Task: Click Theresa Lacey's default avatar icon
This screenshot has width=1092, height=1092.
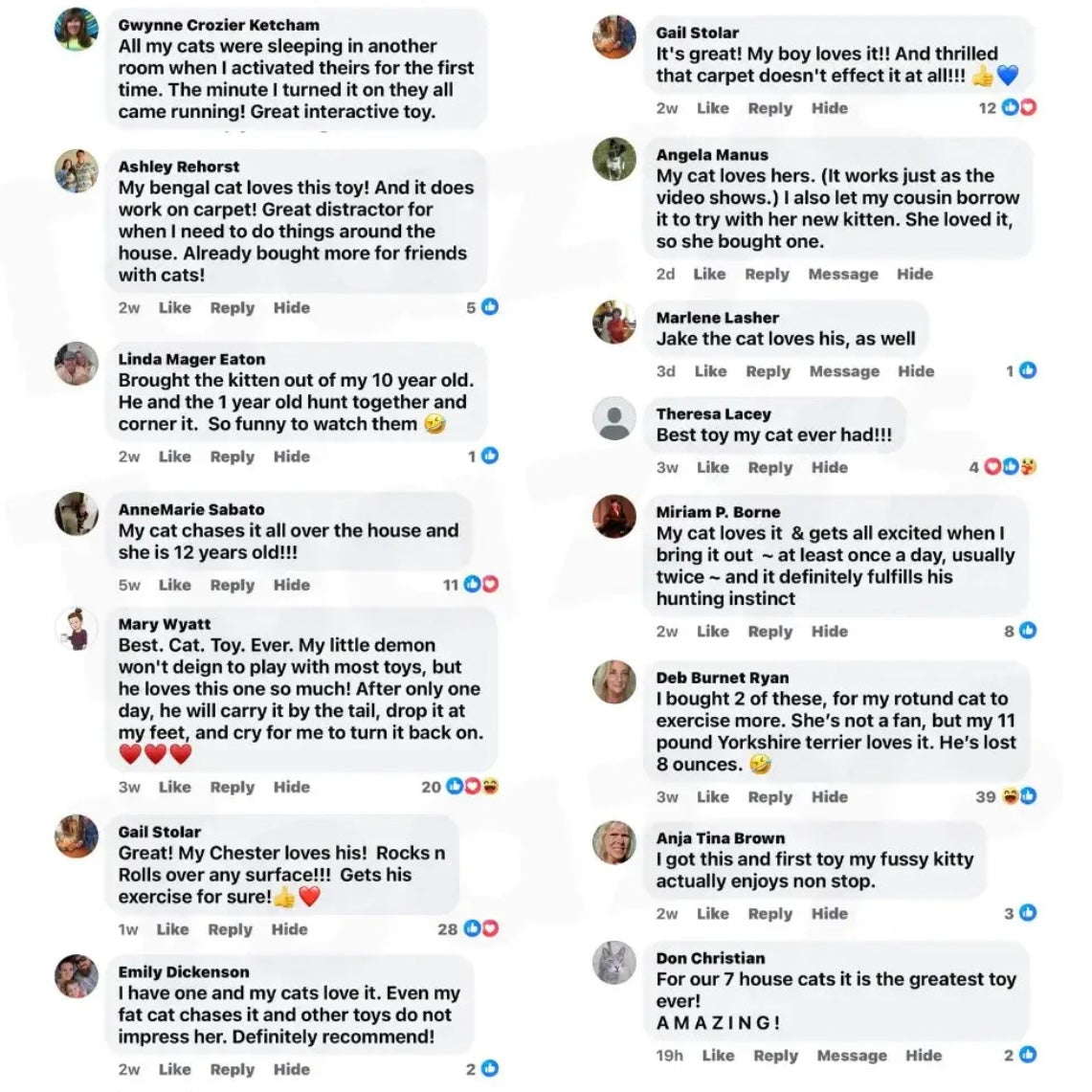Action: (x=613, y=418)
